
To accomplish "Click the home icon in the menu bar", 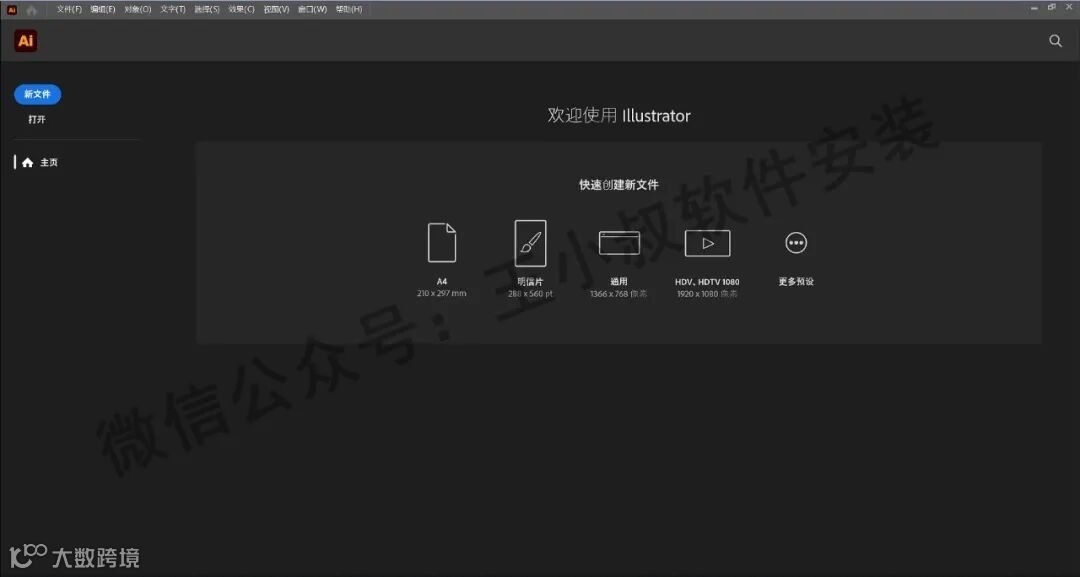I will [x=32, y=10].
